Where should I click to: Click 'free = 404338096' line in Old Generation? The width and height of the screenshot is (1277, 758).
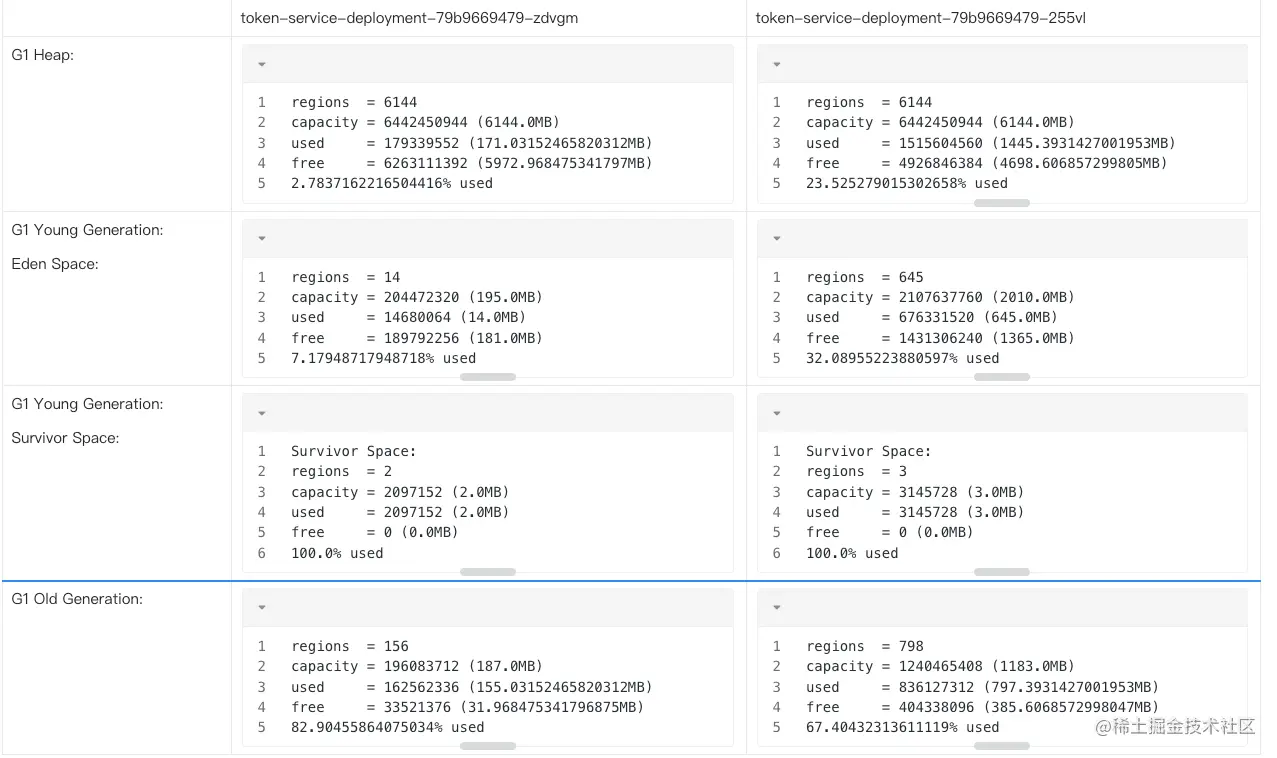coord(983,707)
